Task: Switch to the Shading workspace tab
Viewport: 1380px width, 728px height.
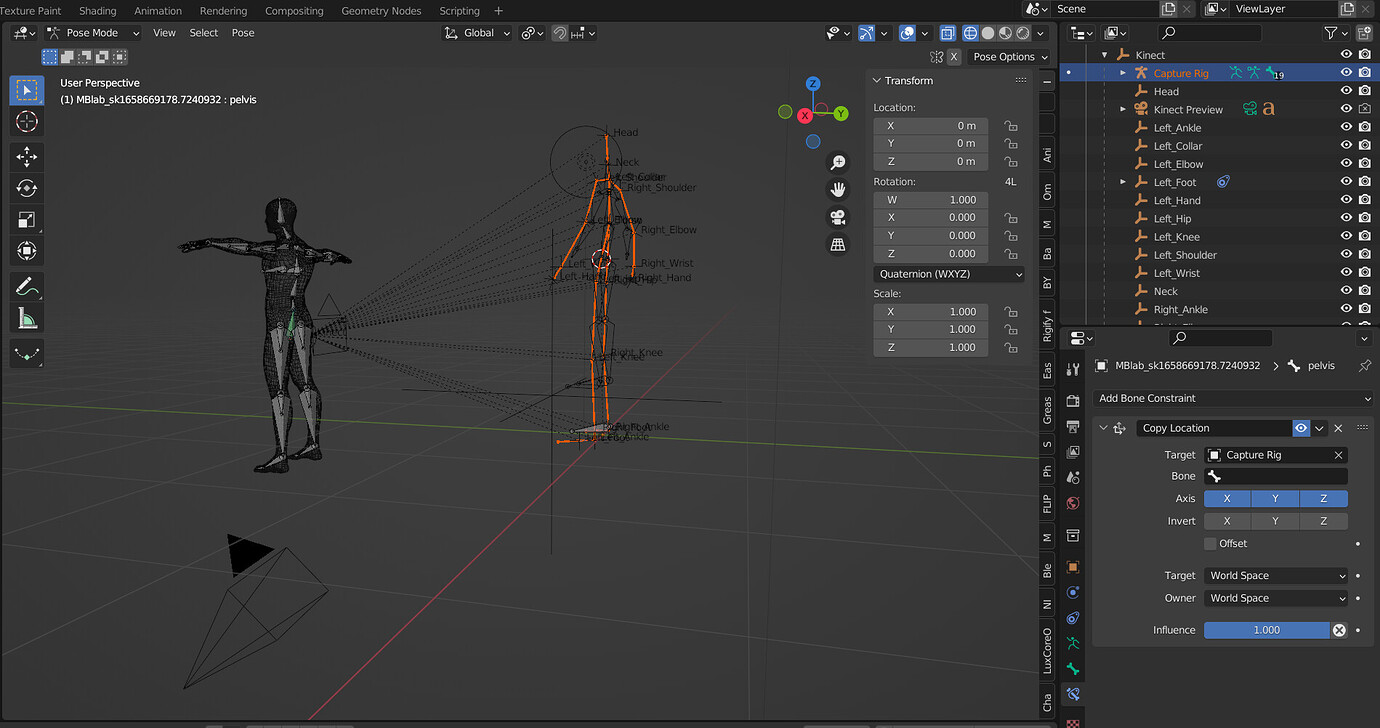Action: coord(97,11)
